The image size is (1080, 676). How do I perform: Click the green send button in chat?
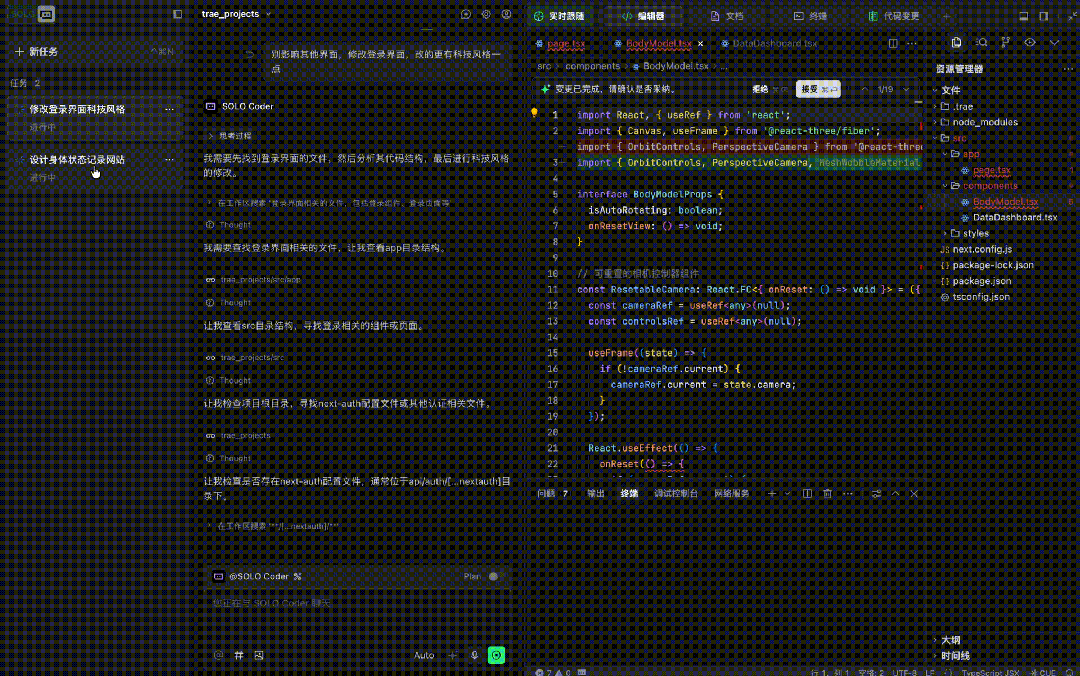point(497,655)
